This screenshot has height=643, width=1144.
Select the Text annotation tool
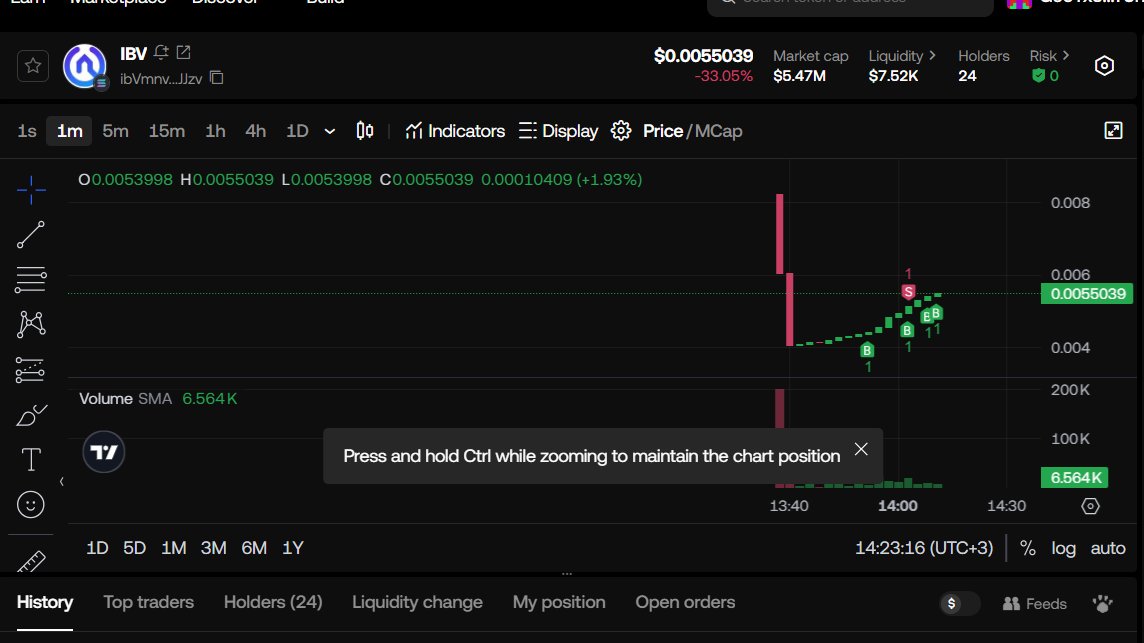[x=31, y=460]
